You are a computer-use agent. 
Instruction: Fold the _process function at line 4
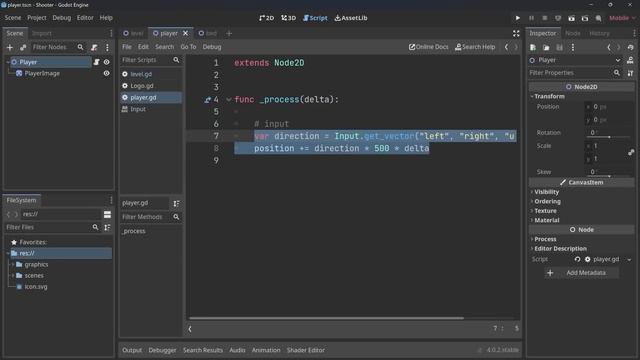(229, 100)
